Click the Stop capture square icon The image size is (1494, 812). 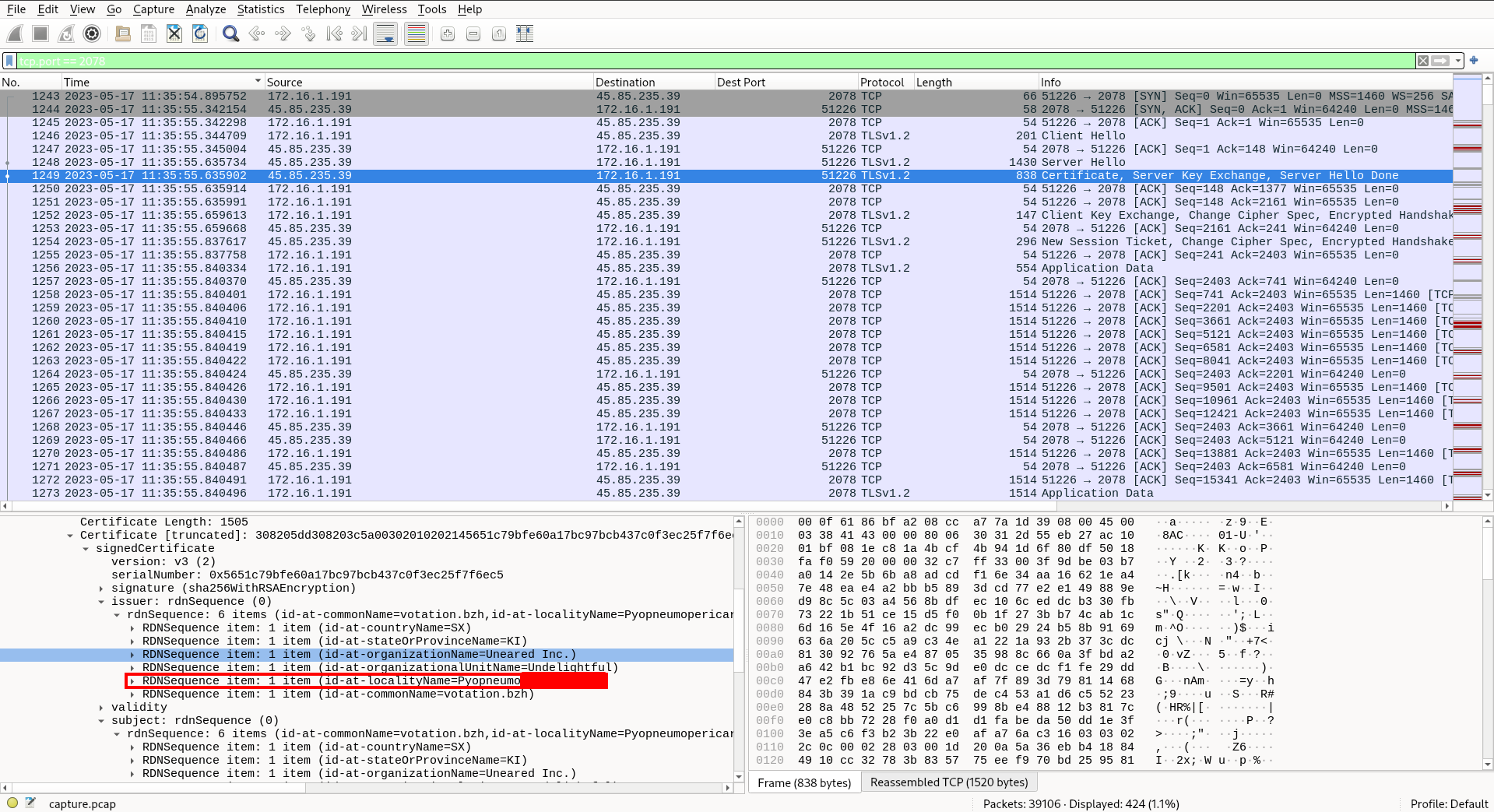[40, 33]
